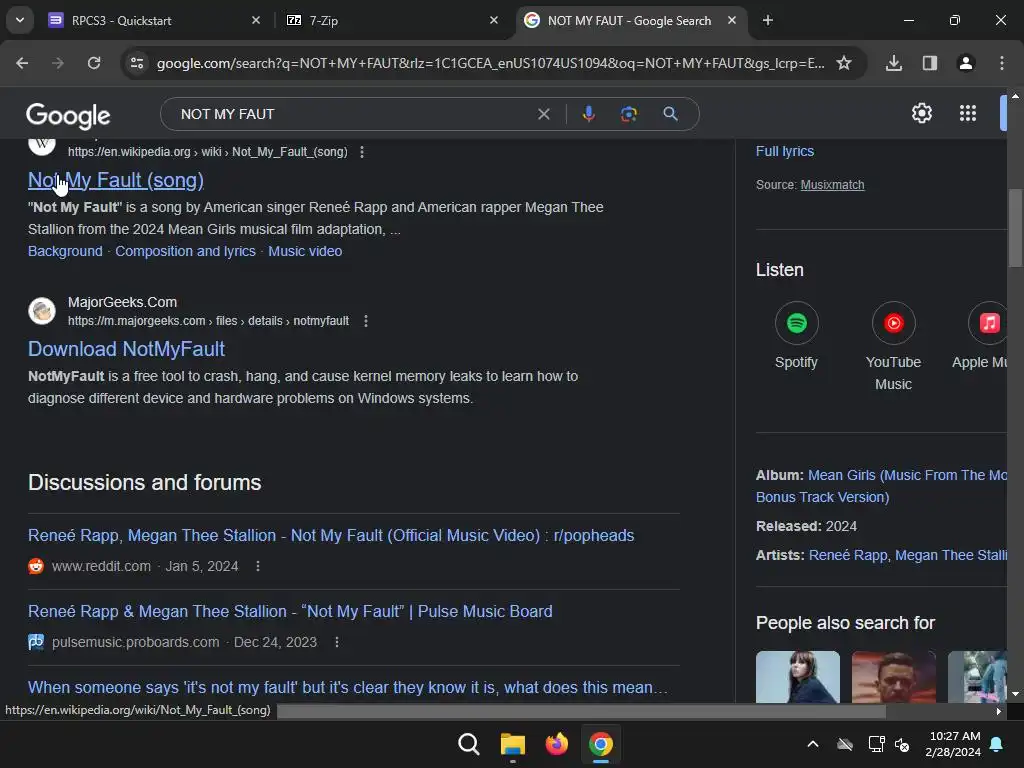Open the Chrome three-dot menu
This screenshot has height=768, width=1024.
(x=1002, y=63)
